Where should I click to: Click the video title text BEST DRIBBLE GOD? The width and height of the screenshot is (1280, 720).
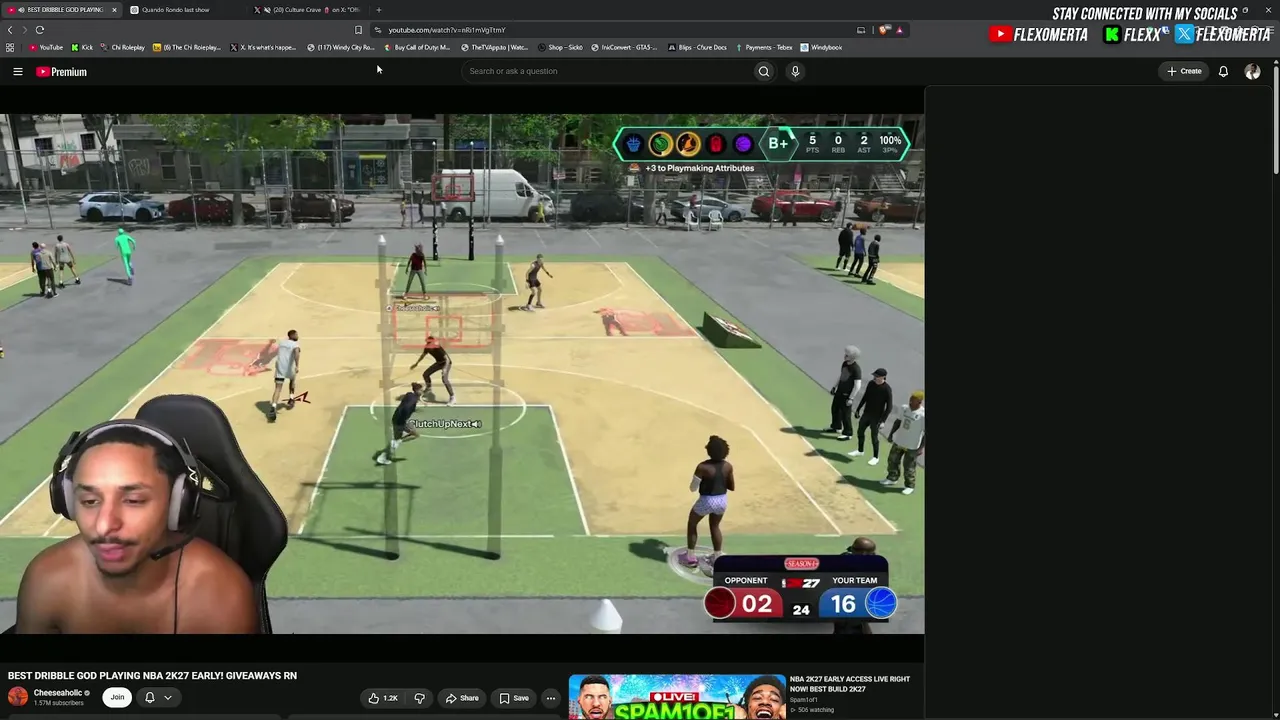point(152,676)
